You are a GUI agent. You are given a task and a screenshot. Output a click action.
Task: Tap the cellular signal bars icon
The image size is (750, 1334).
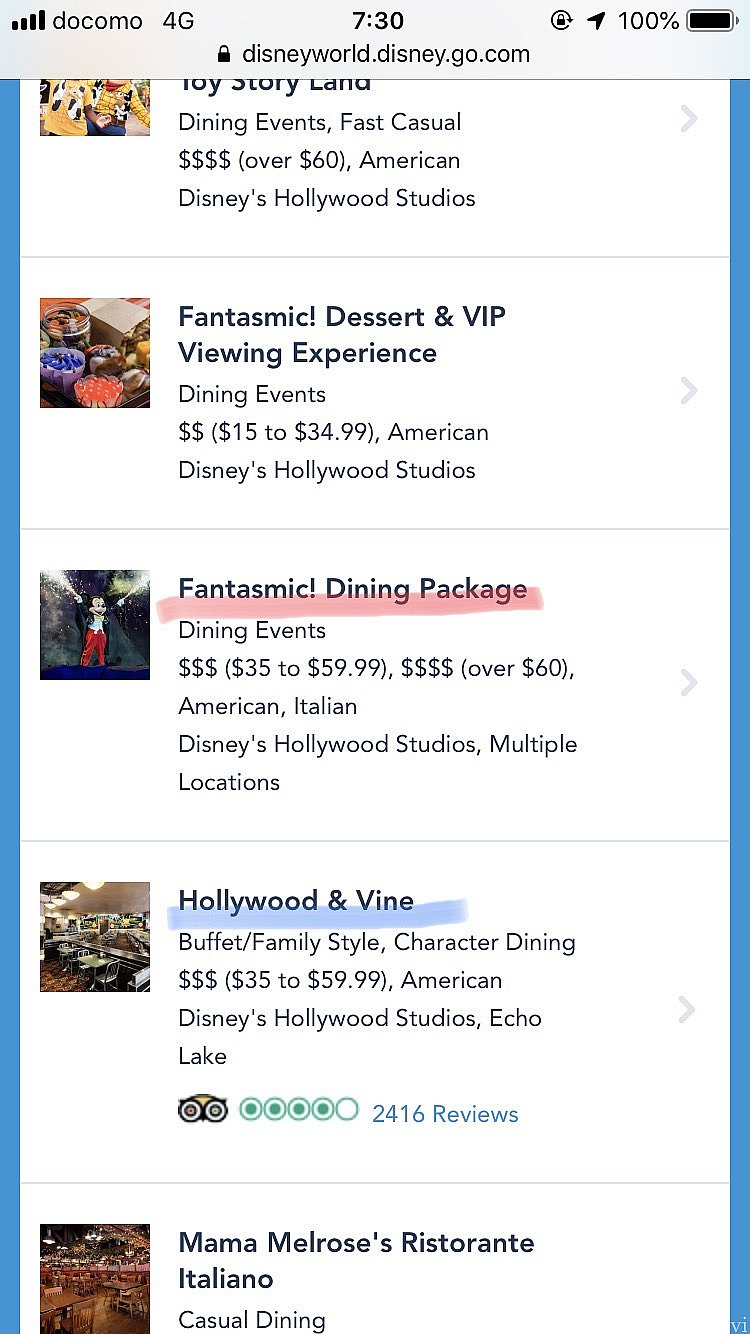[28, 21]
